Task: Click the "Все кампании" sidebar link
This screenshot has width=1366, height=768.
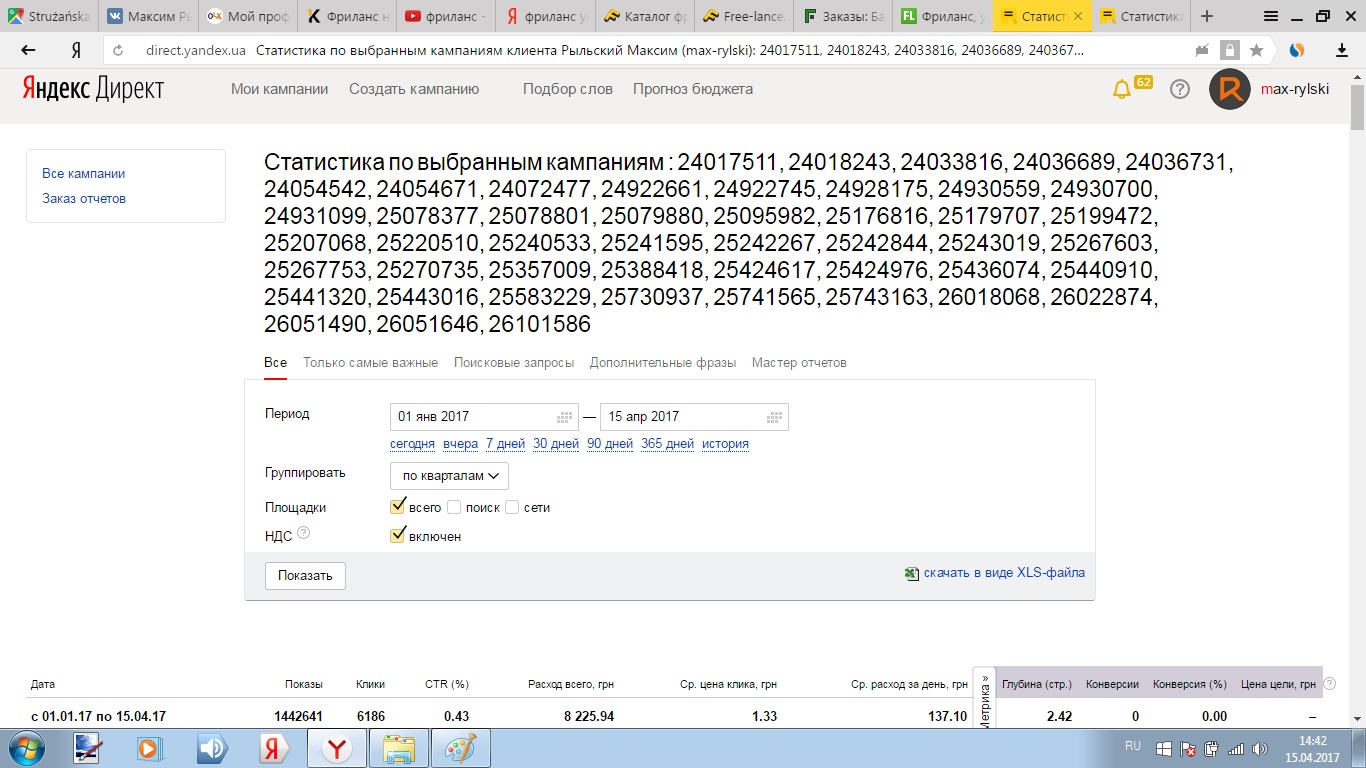Action: tap(84, 174)
